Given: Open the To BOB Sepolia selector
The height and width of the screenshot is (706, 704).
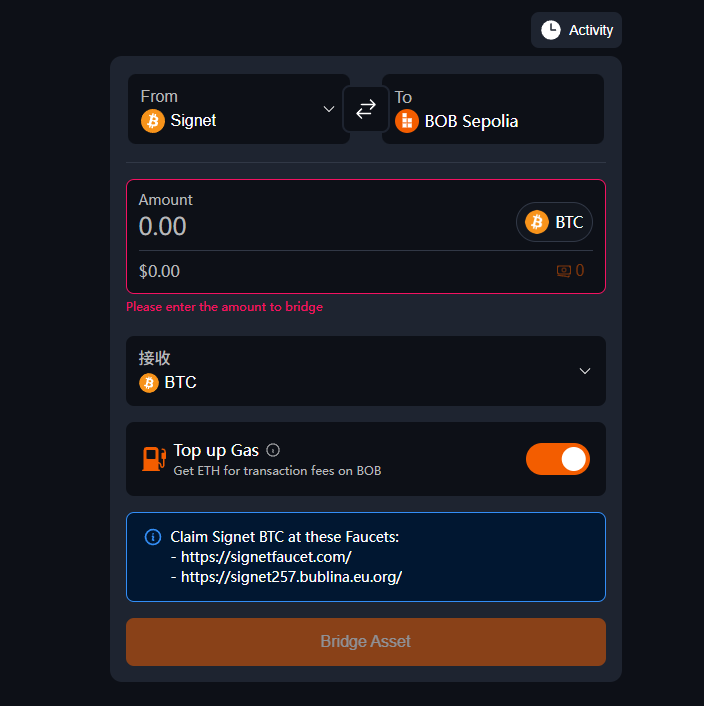Looking at the screenshot, I should click(x=492, y=109).
